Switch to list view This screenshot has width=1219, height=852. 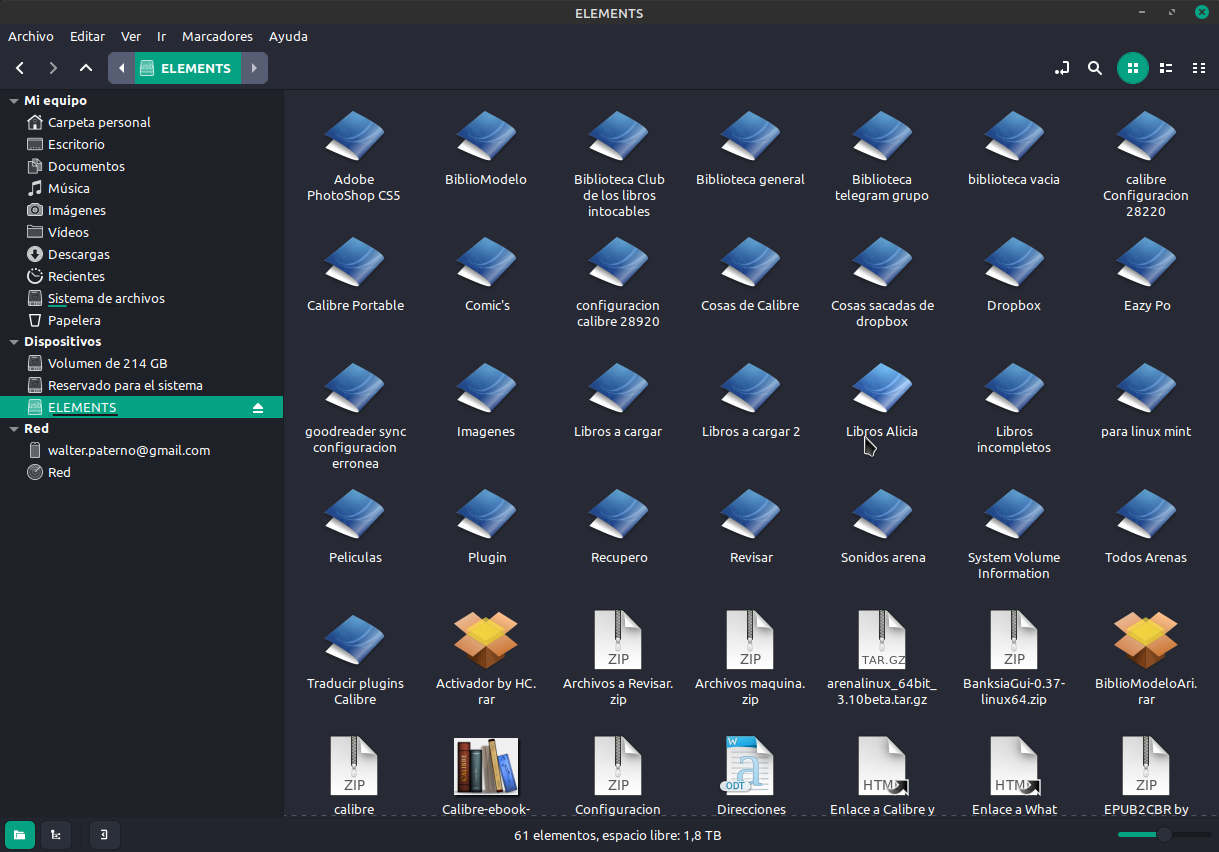[1166, 68]
